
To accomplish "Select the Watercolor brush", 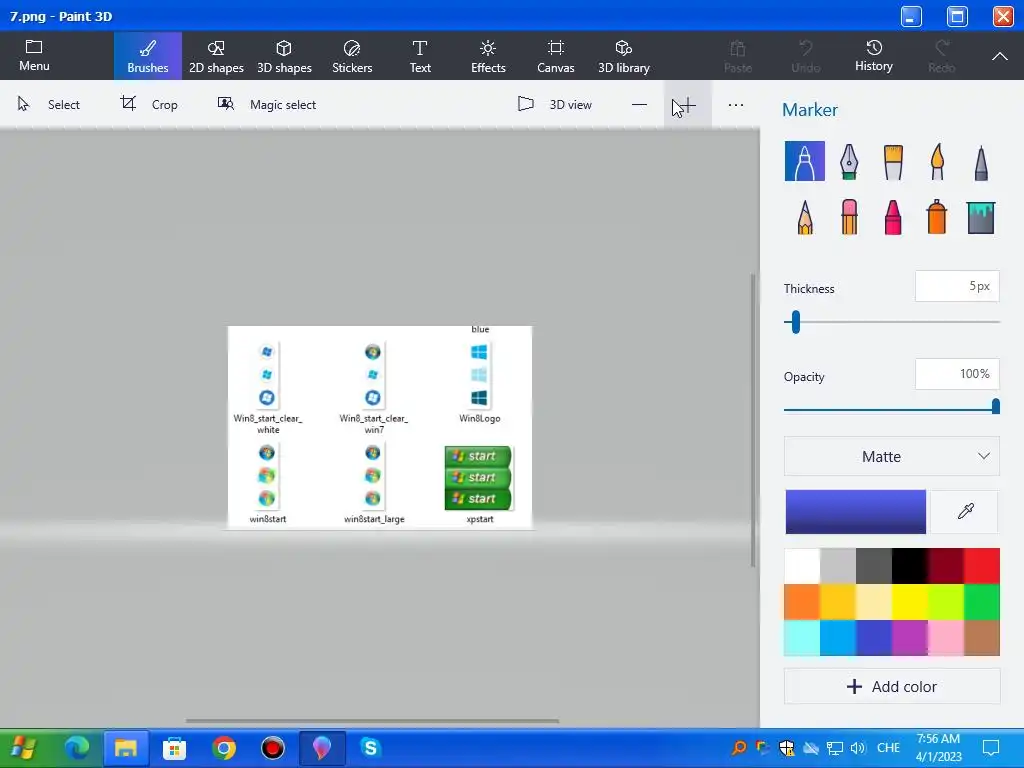I will pos(937,161).
